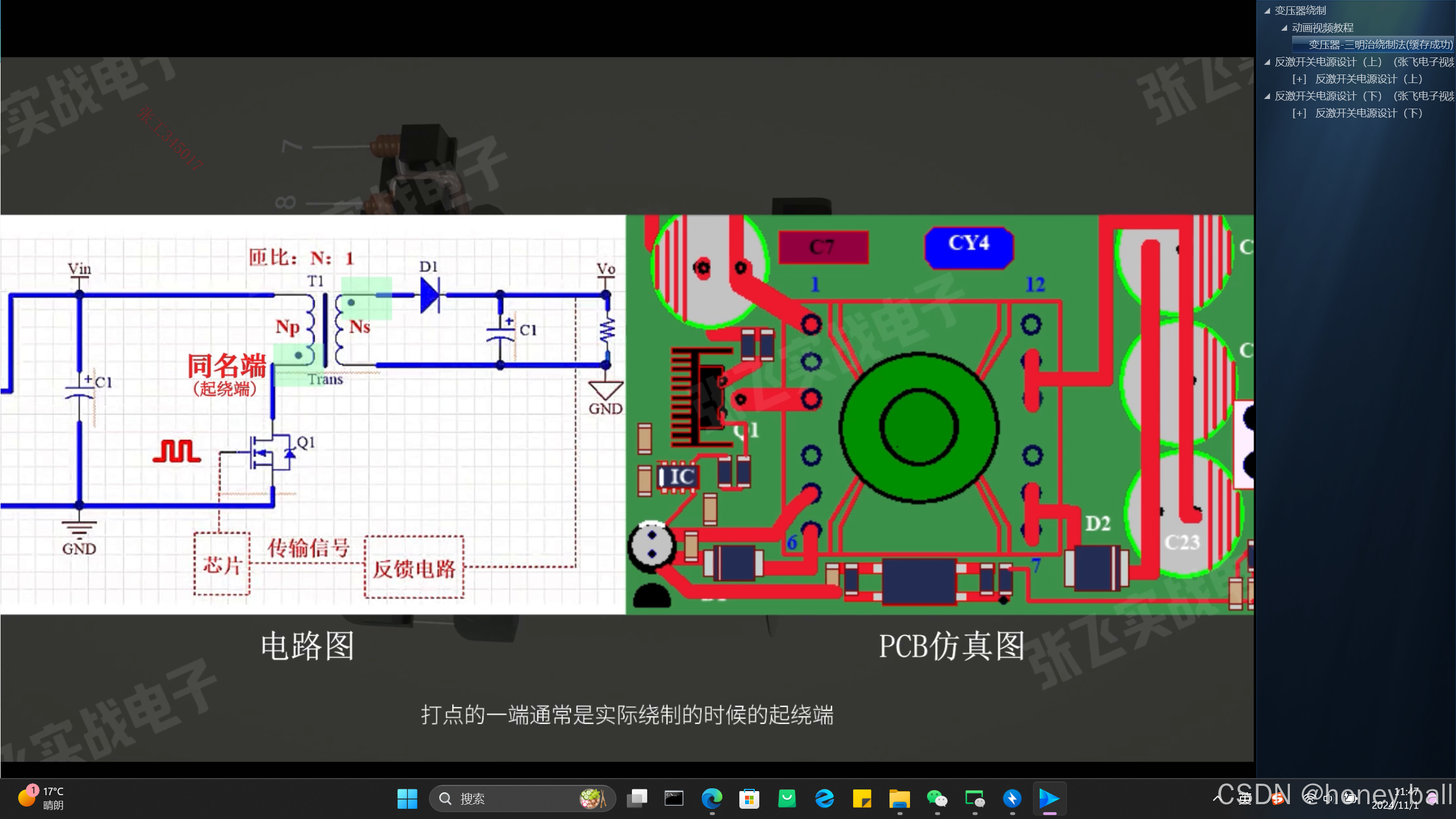Open the terminal window taskbar icon
This screenshot has height=819, width=1456.
(x=674, y=799)
